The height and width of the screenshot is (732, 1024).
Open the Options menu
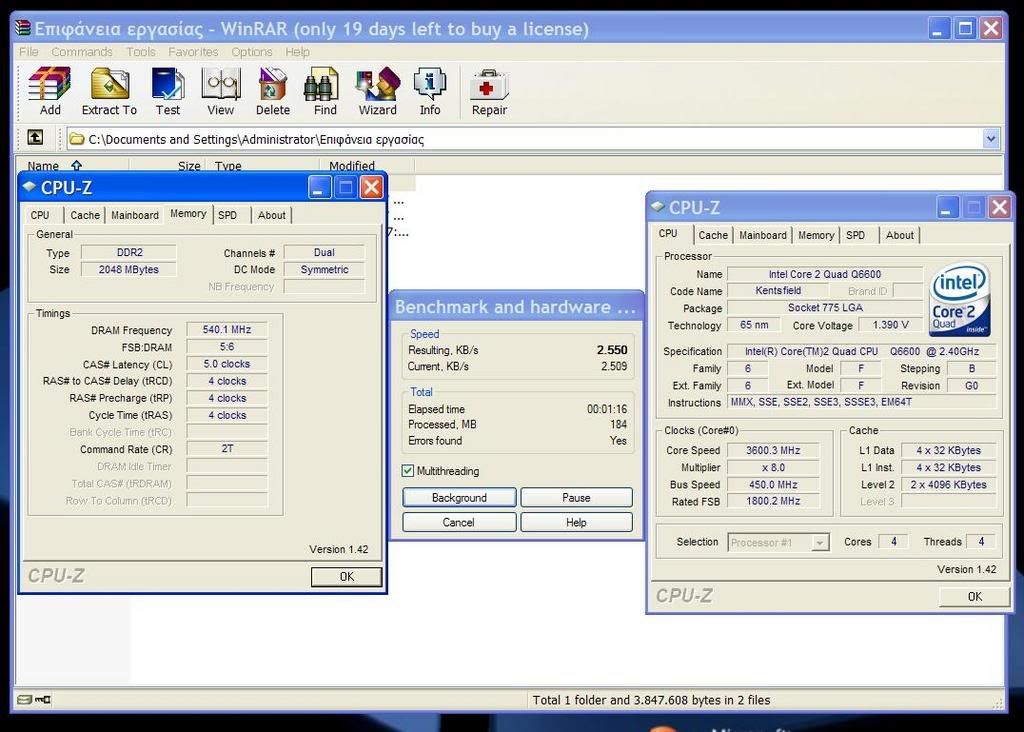[251, 52]
